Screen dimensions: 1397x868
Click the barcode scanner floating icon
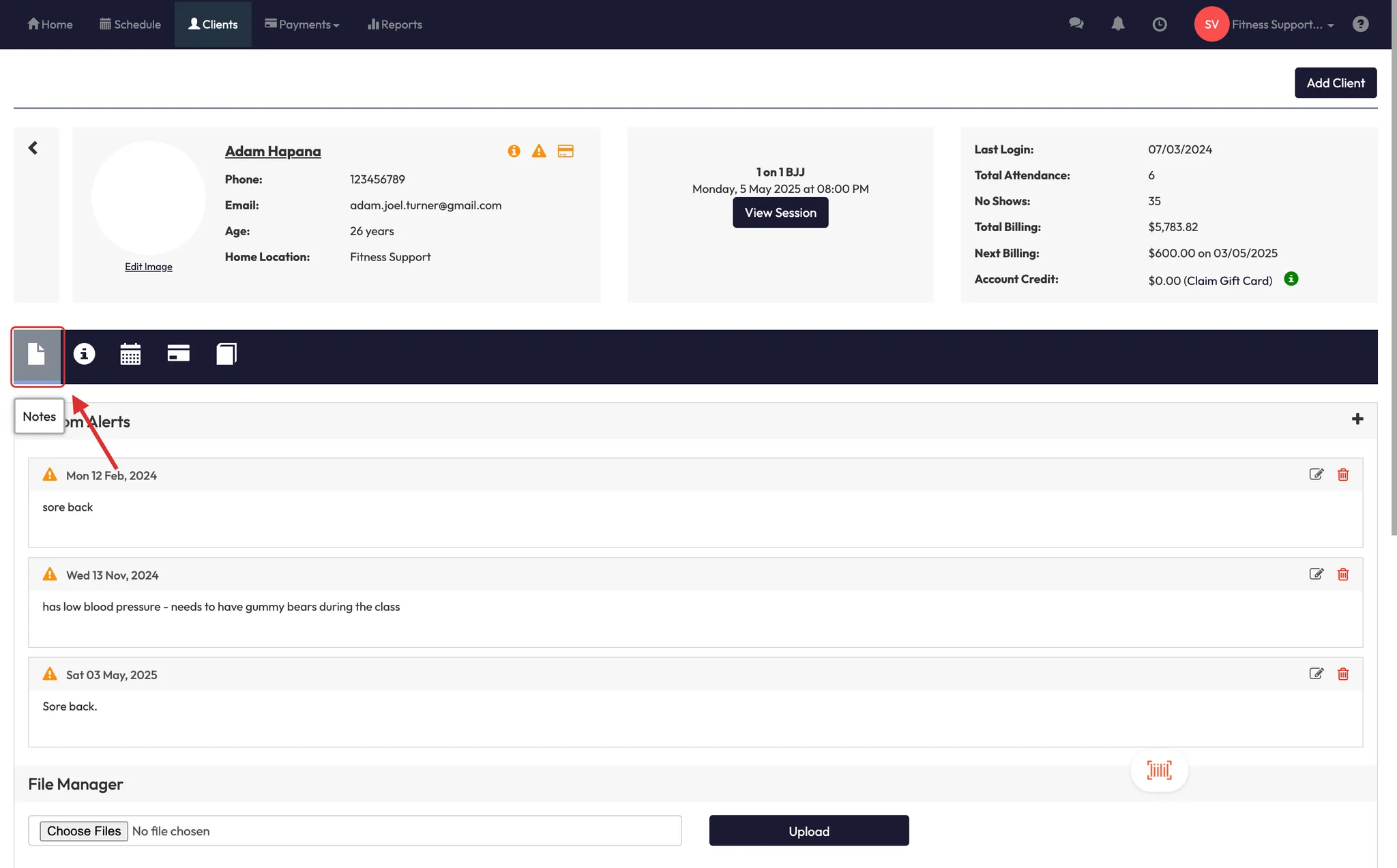tap(1159, 770)
